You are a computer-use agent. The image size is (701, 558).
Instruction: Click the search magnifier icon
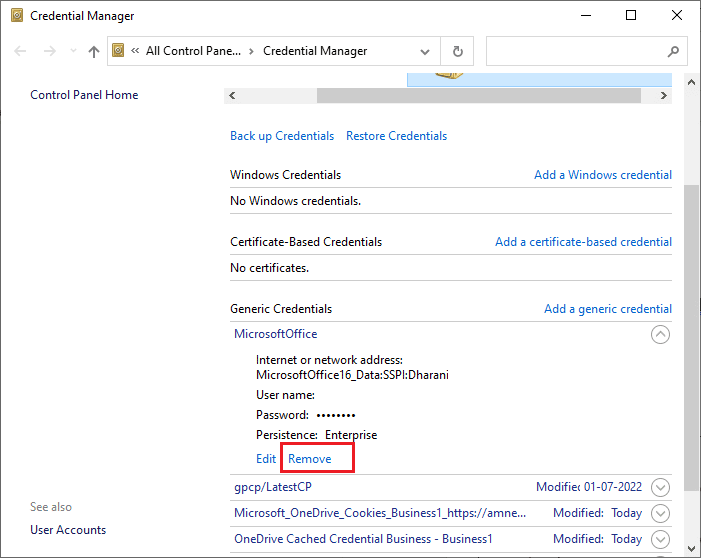click(673, 51)
